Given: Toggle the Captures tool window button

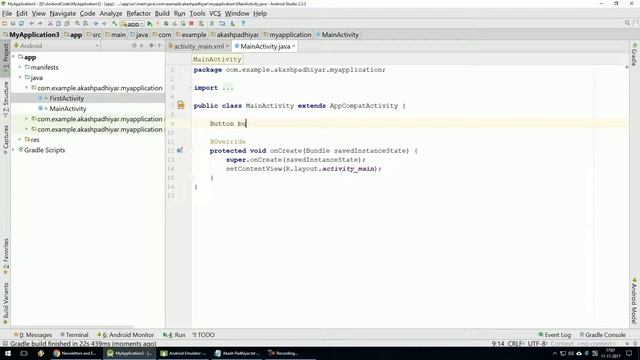Looking at the screenshot, I should point(5,139).
